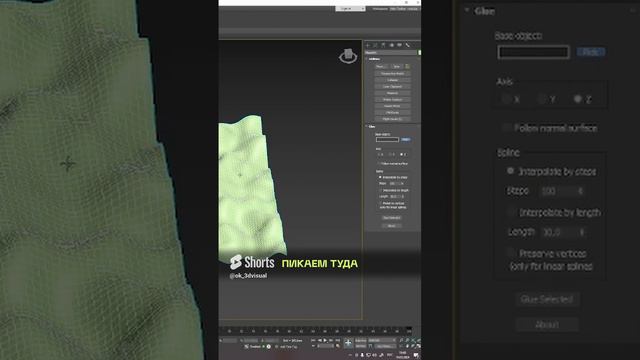The height and width of the screenshot is (360, 640).
Task: Open the Modify tab in command panel
Action: click(x=376, y=45)
